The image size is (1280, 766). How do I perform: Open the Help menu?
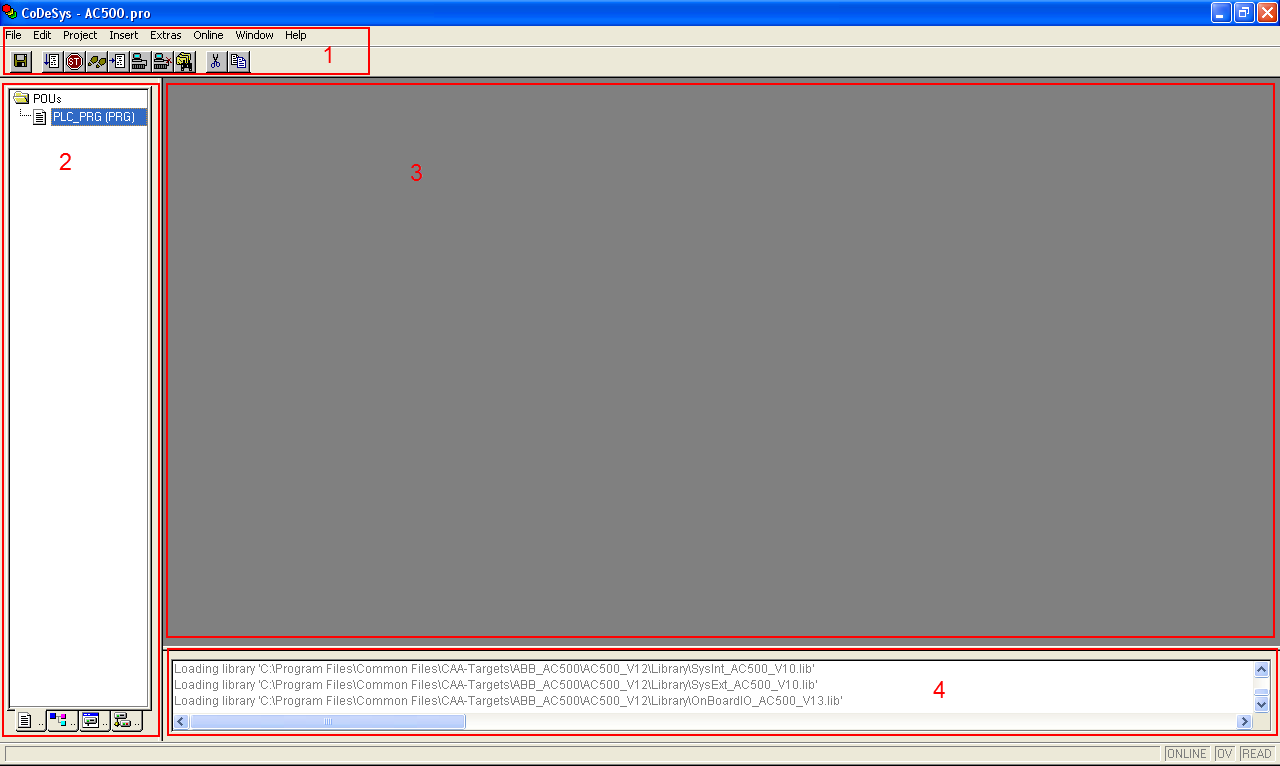[x=296, y=35]
